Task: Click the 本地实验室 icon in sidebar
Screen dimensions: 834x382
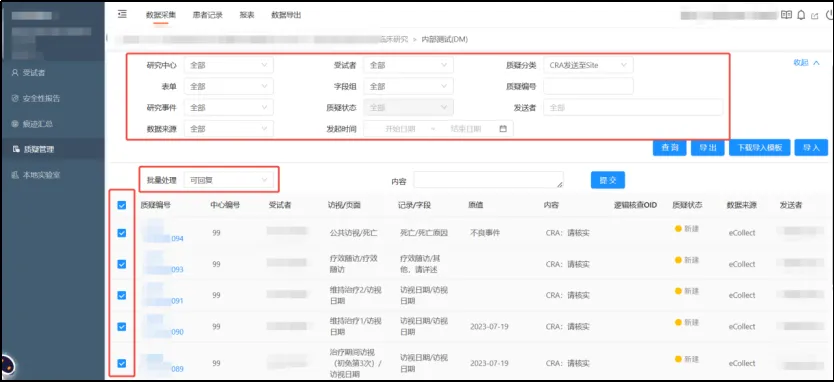Action: point(15,175)
